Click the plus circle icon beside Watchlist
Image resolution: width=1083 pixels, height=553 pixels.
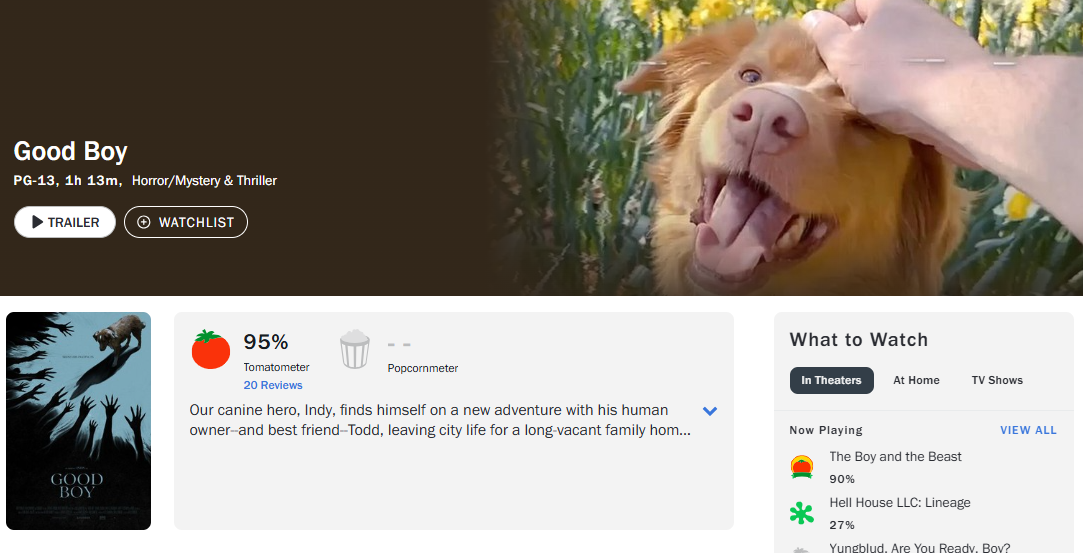pyautogui.click(x=144, y=222)
